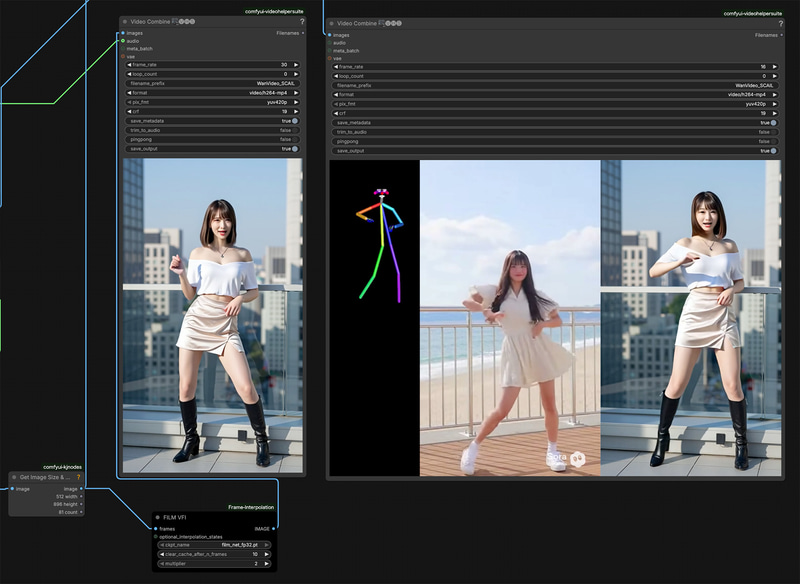
Task: Click the Get Image Size node title
Action: pos(45,477)
